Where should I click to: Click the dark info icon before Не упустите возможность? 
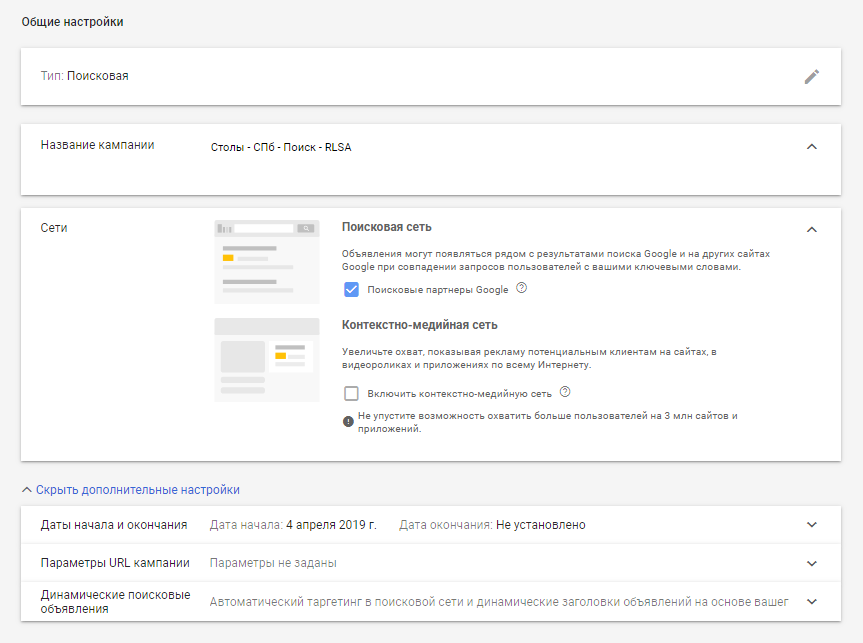click(x=348, y=421)
